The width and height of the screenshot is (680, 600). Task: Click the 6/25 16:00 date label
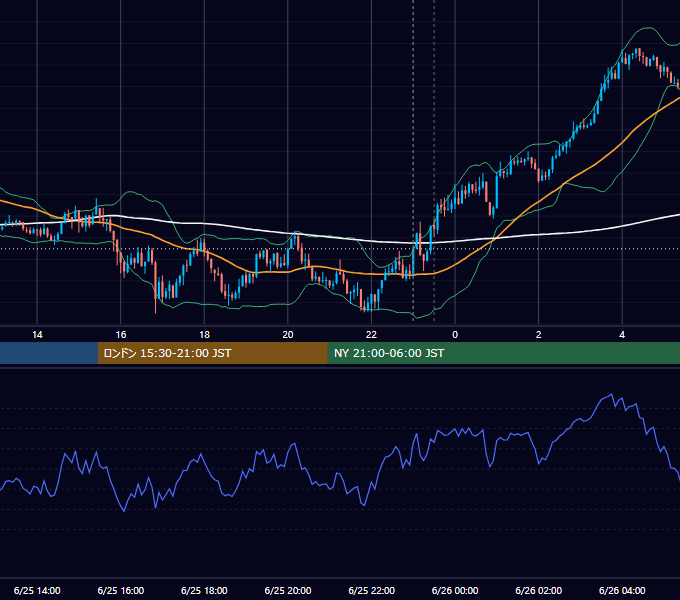click(121, 590)
